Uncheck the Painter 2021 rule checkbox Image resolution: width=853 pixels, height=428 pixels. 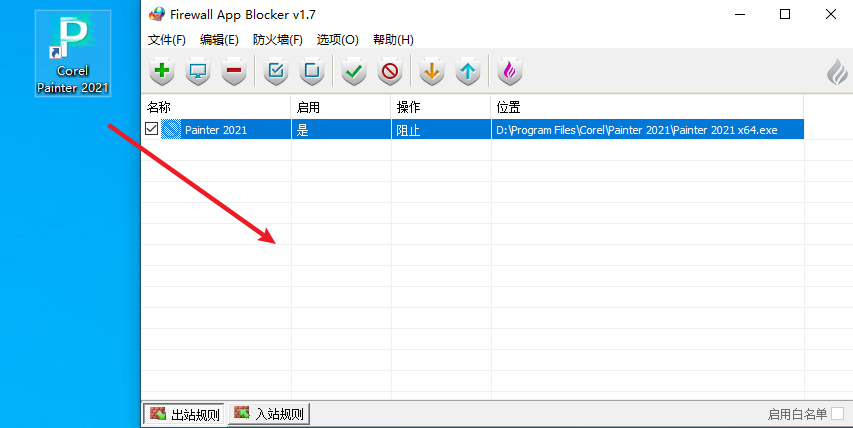point(152,129)
